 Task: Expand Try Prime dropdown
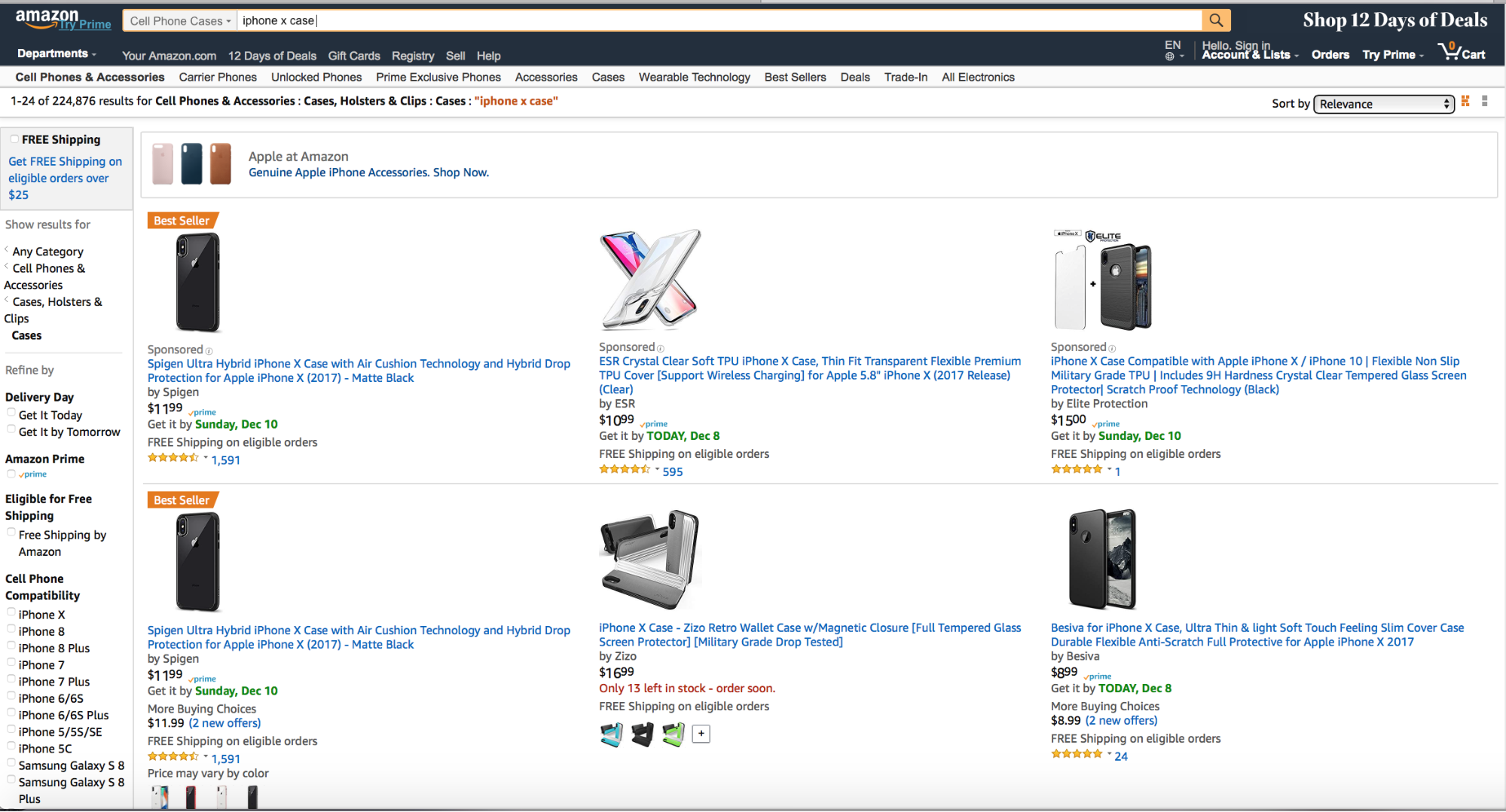pos(1392,54)
